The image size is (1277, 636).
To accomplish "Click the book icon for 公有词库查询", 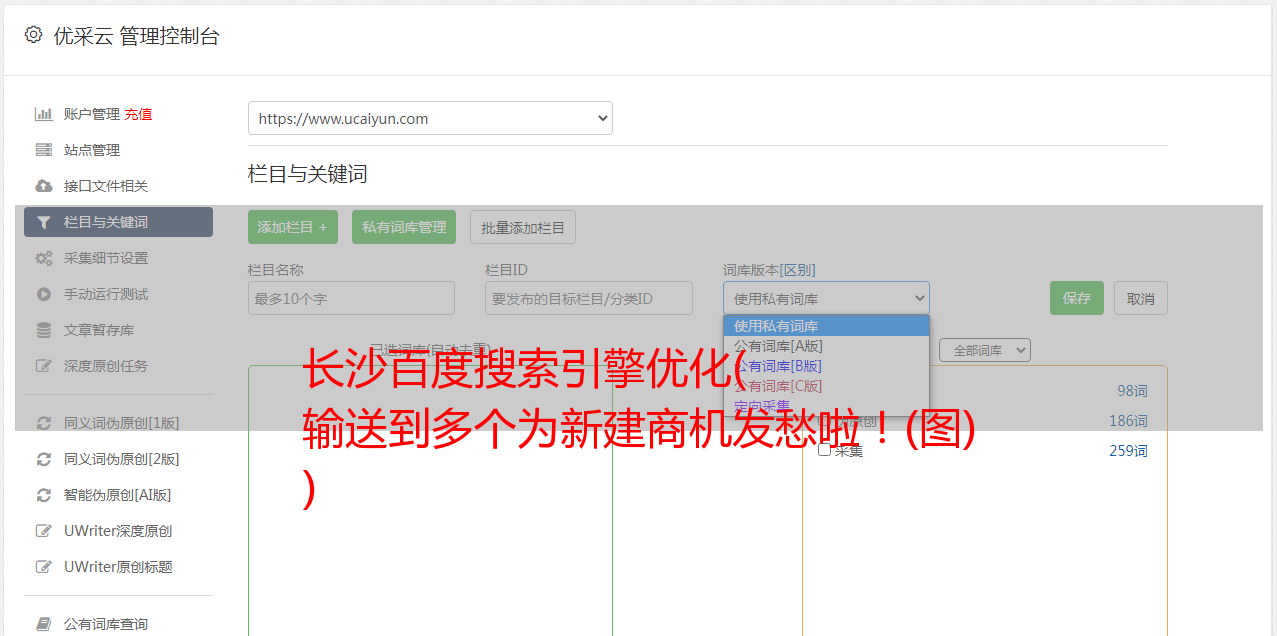I will pyautogui.click(x=43, y=624).
